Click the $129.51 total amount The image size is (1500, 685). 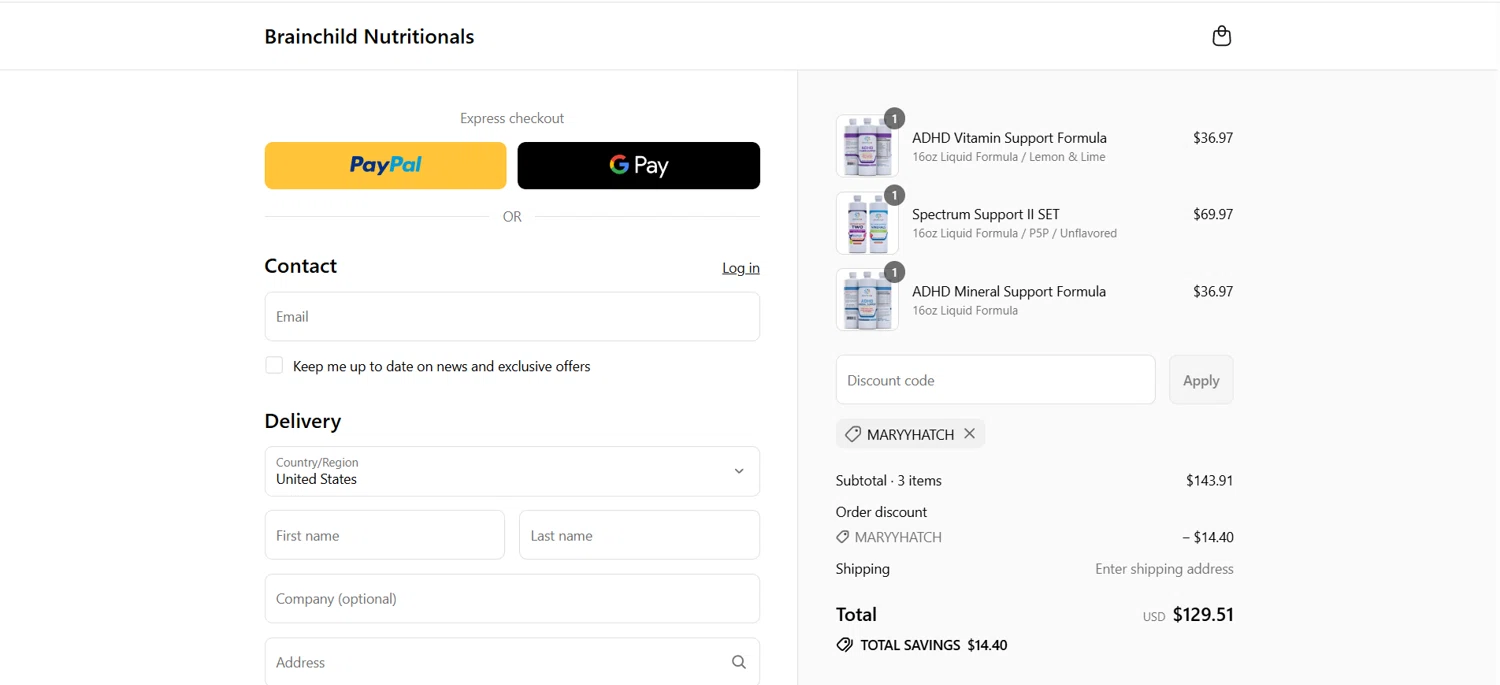(1203, 614)
